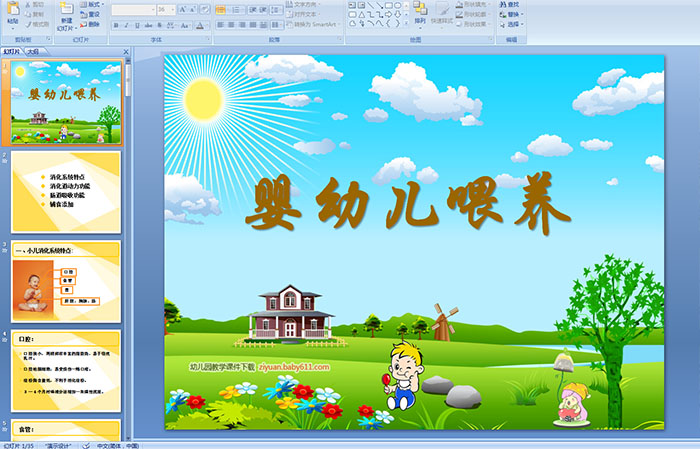The width and height of the screenshot is (700, 449).
Task: Click the Align Text button
Action: 304,14
